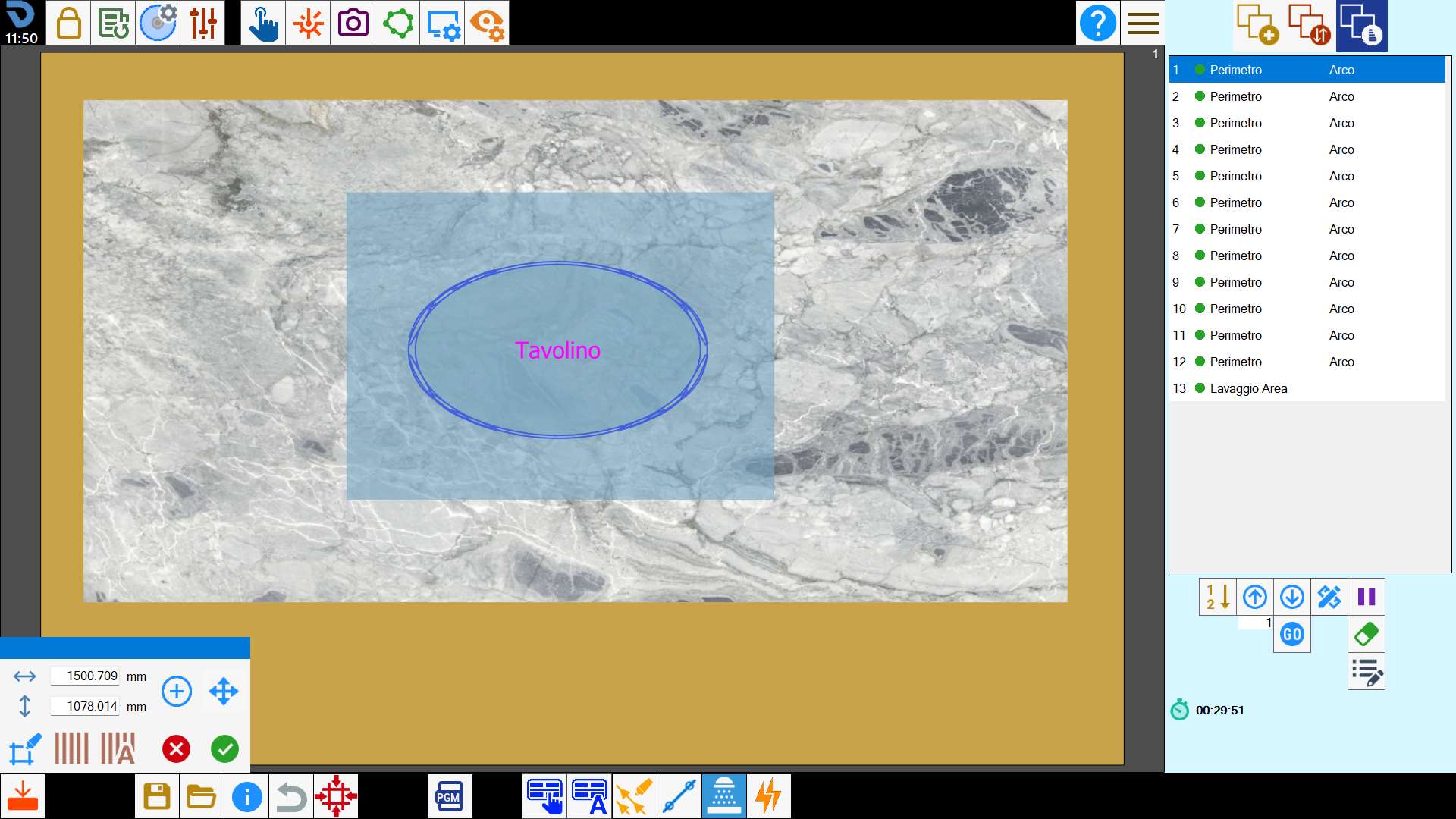Click the lock icon in top toolbar
1456x819 pixels.
pyautogui.click(x=68, y=23)
